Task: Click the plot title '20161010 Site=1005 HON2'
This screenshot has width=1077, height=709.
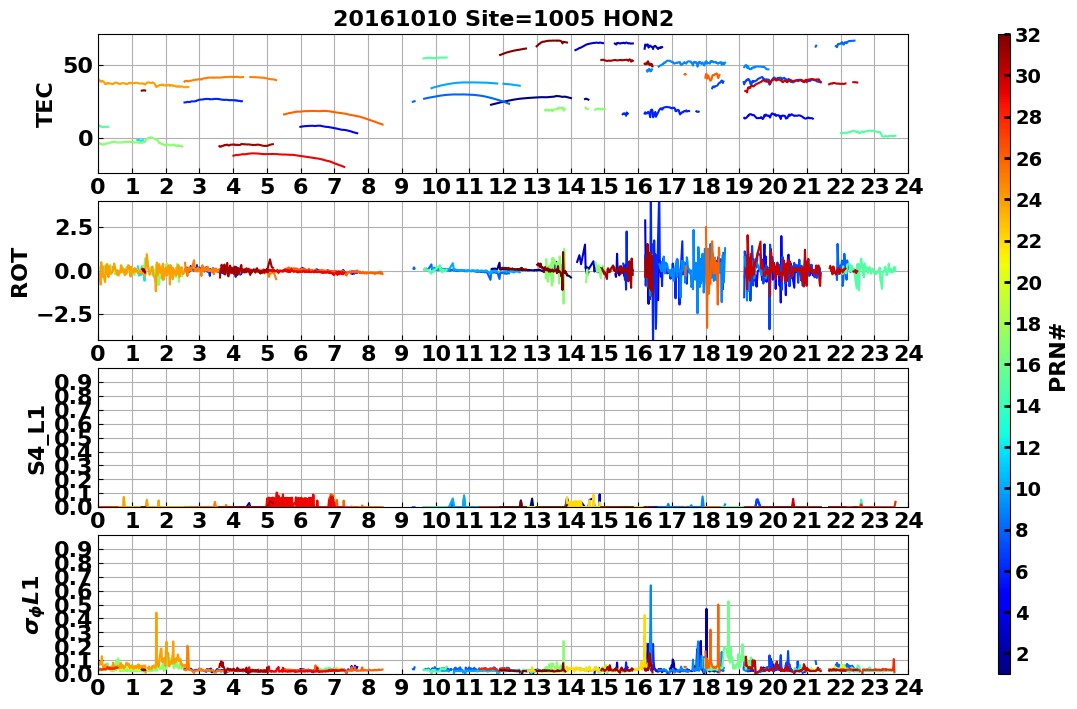Action: click(x=503, y=19)
